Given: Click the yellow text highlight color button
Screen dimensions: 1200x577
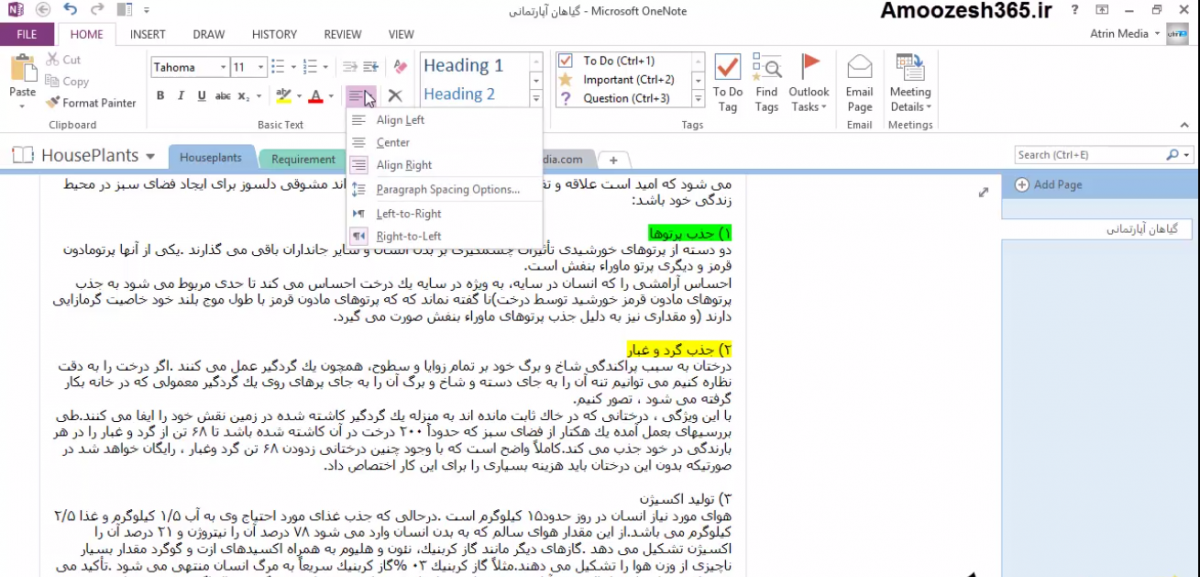Looking at the screenshot, I should [x=282, y=96].
